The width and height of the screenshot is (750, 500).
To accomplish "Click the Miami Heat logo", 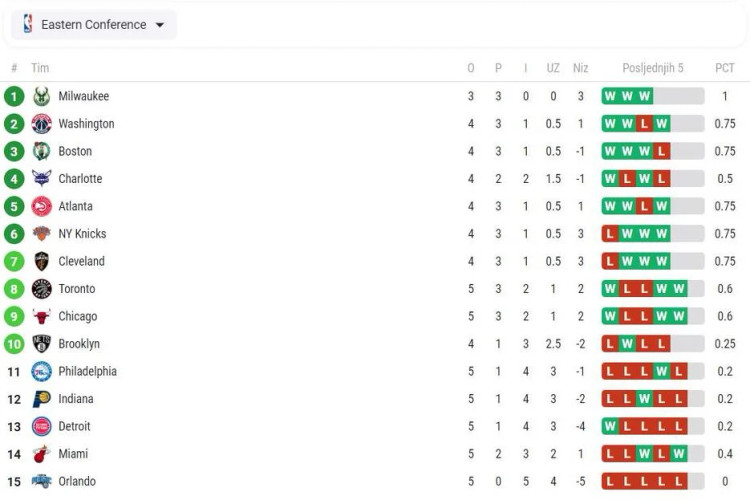I will pos(42,454).
